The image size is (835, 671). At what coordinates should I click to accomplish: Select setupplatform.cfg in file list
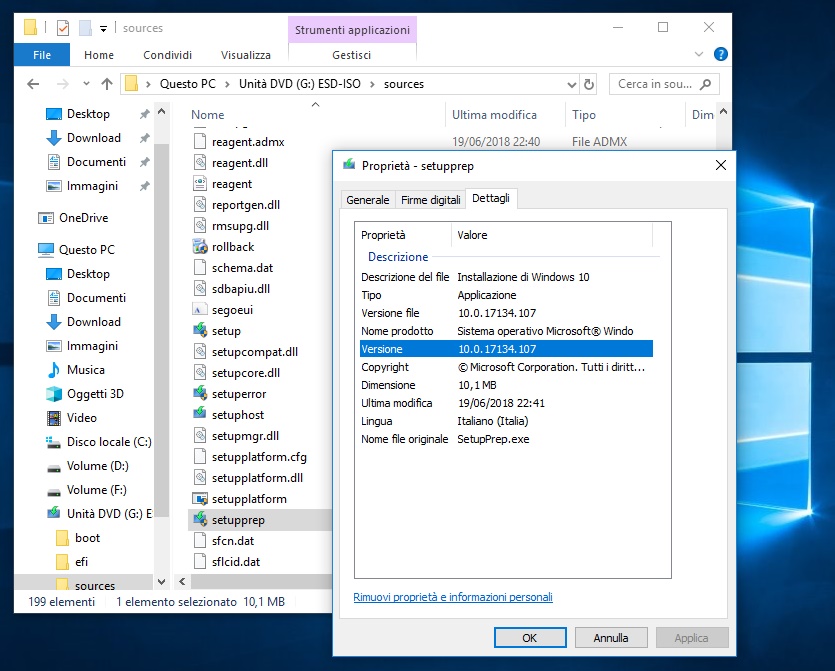coord(259,457)
